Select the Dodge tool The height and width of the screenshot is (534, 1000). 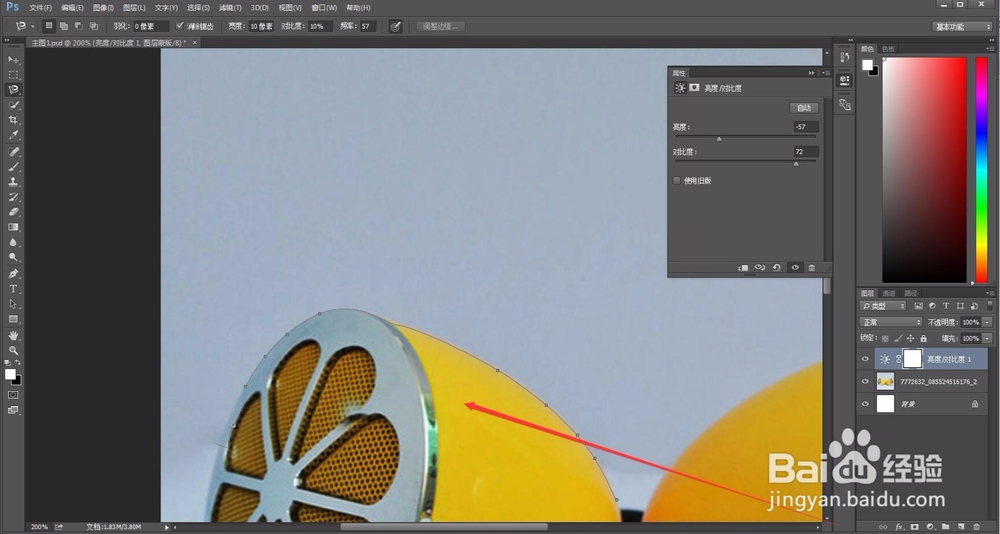[13, 258]
